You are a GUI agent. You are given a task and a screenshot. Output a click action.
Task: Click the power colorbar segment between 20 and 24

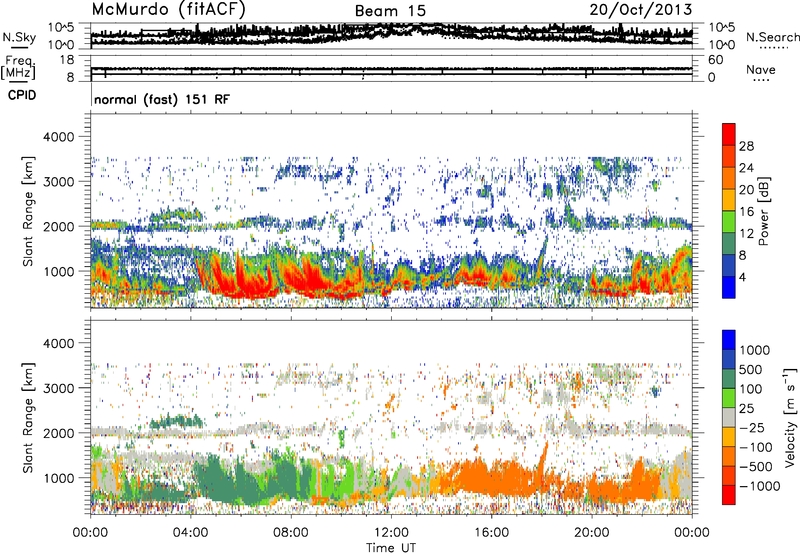coord(729,179)
